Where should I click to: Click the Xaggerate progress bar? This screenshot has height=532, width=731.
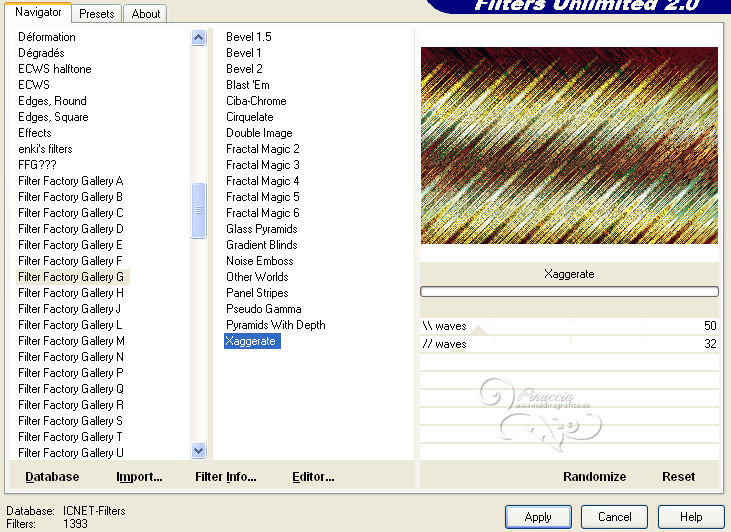569,292
